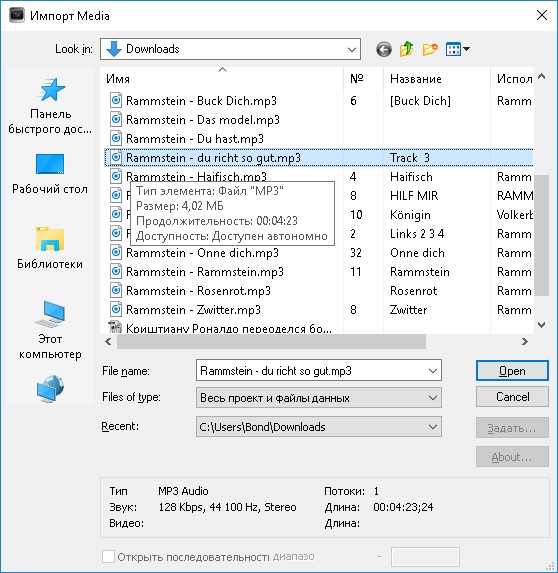
Task: Select file icon of Haifisch.mp3
Action: (116, 177)
